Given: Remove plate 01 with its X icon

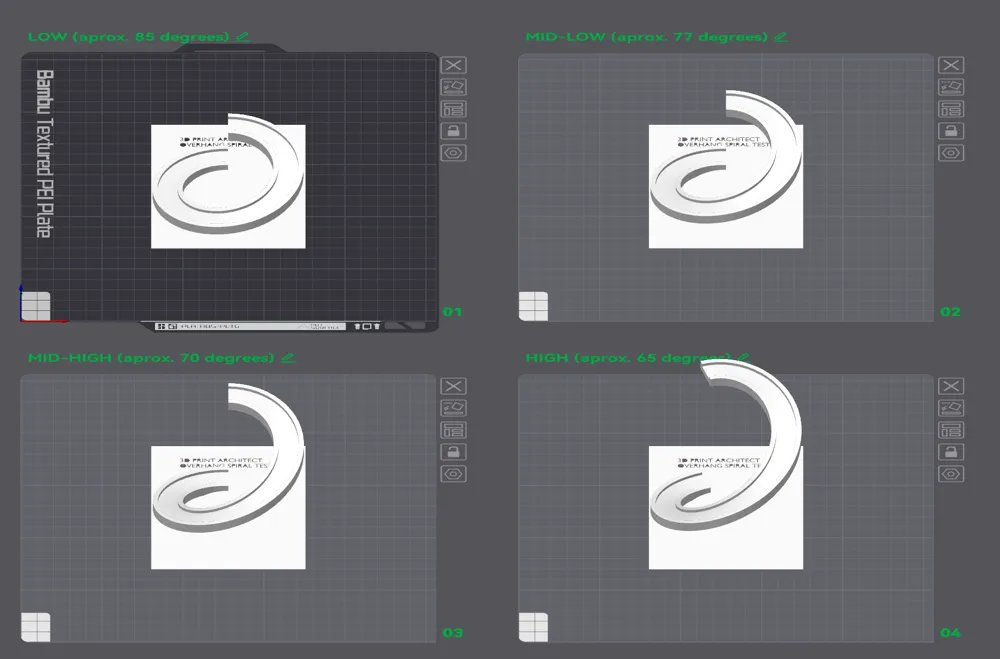Looking at the screenshot, I should (x=453, y=65).
